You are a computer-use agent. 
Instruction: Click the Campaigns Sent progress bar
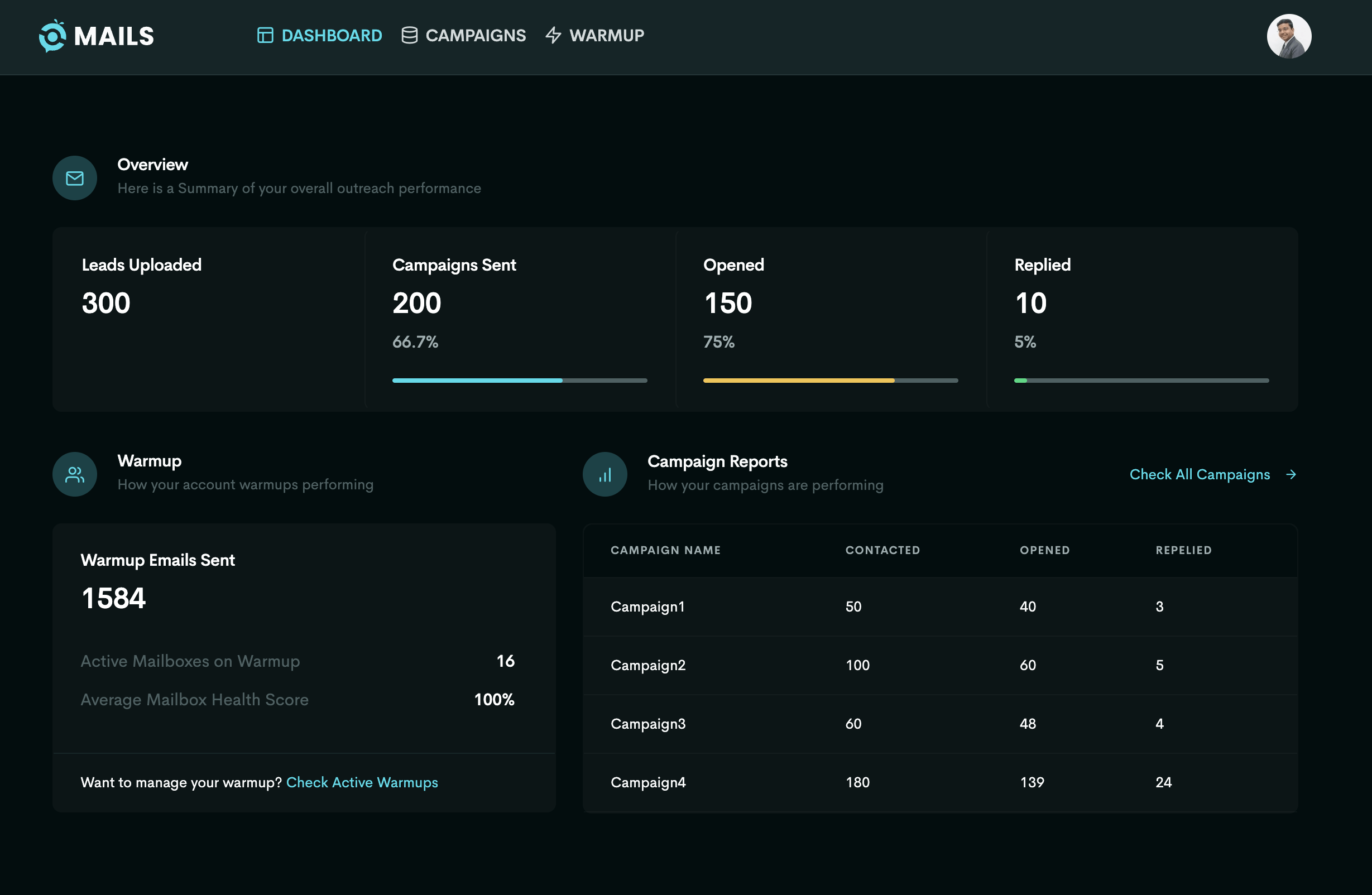coord(520,381)
